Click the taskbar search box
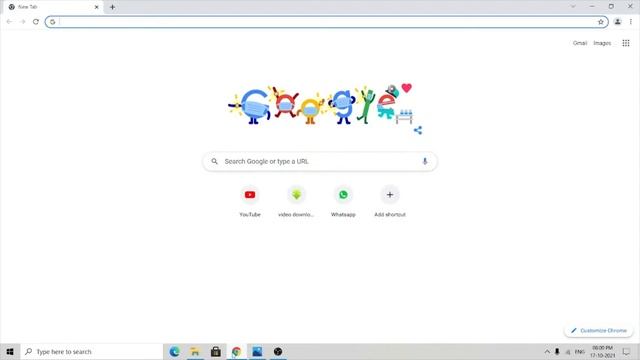Image resolution: width=640 pixels, height=360 pixels. click(91, 351)
